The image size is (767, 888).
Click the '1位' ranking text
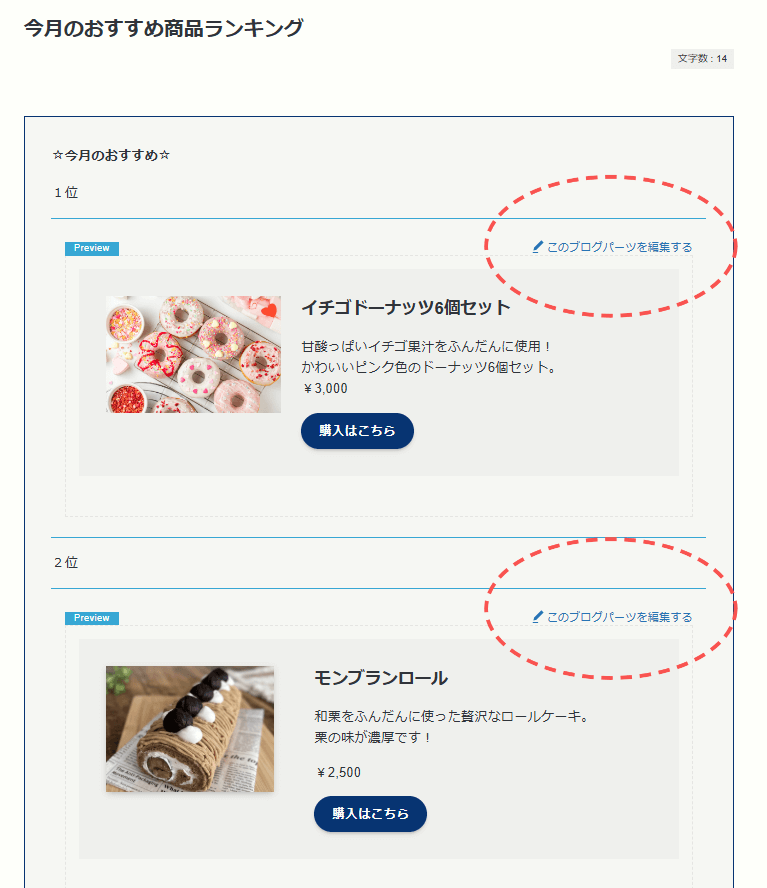[66, 193]
